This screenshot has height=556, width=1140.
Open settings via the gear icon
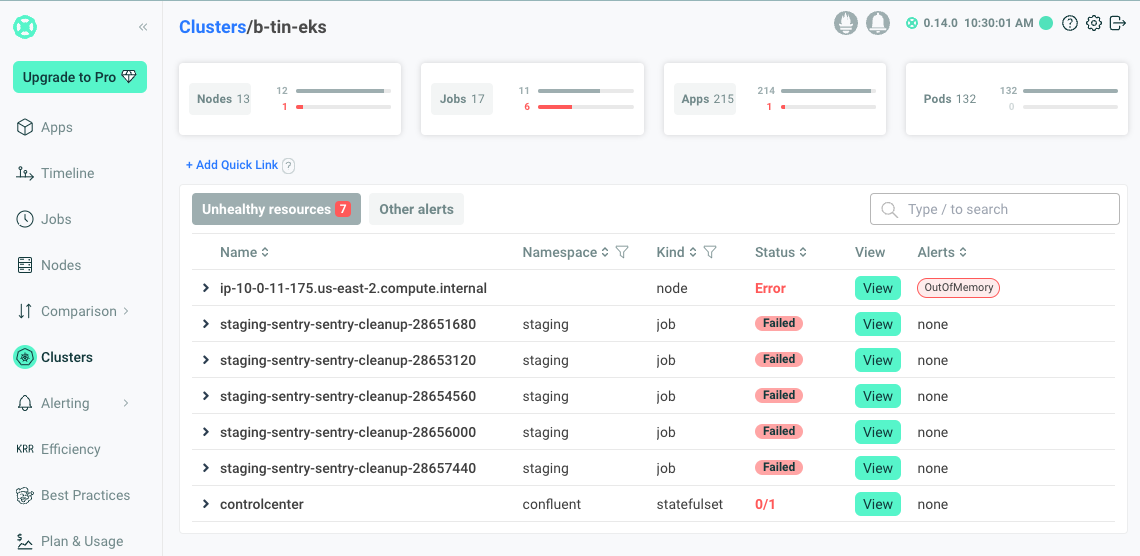(x=1094, y=23)
